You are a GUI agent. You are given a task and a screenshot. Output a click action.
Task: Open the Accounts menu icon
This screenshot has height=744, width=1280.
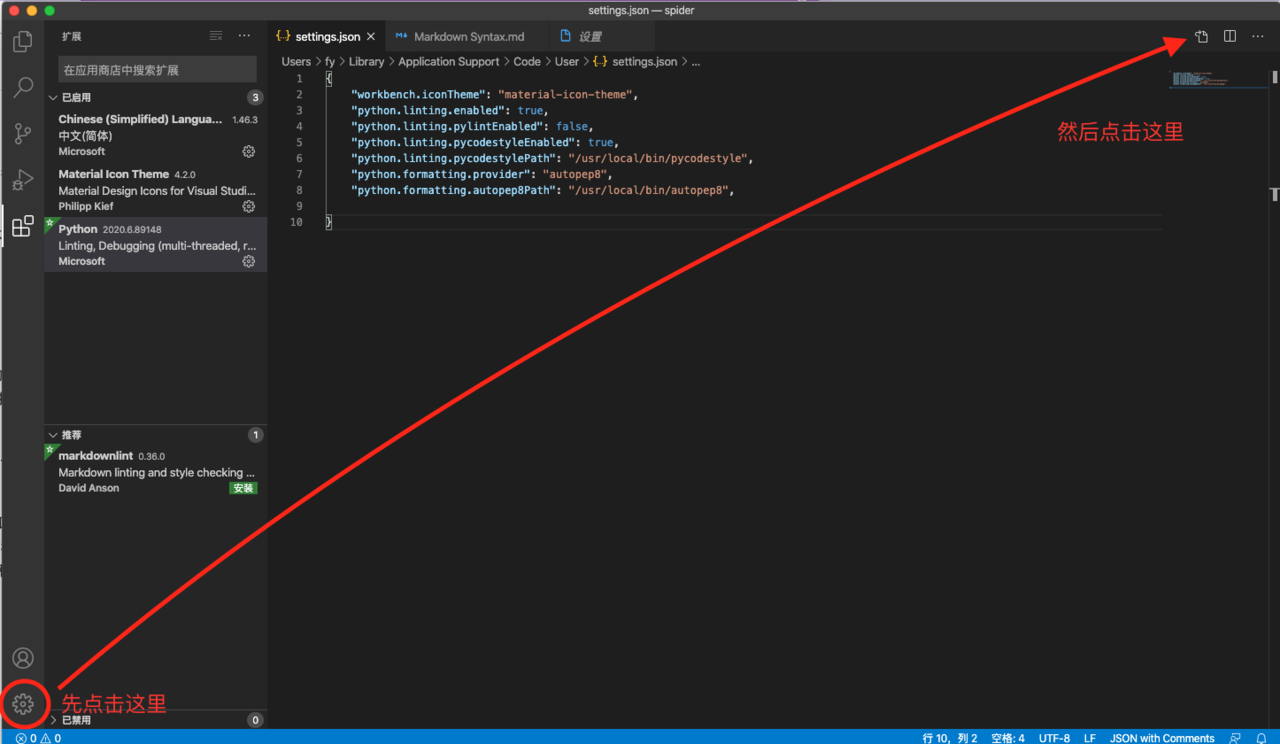[23, 658]
